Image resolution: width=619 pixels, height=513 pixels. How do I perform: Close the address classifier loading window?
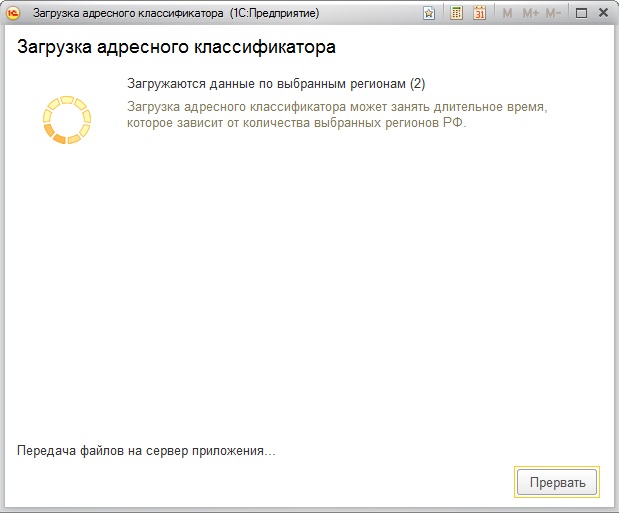(602, 13)
